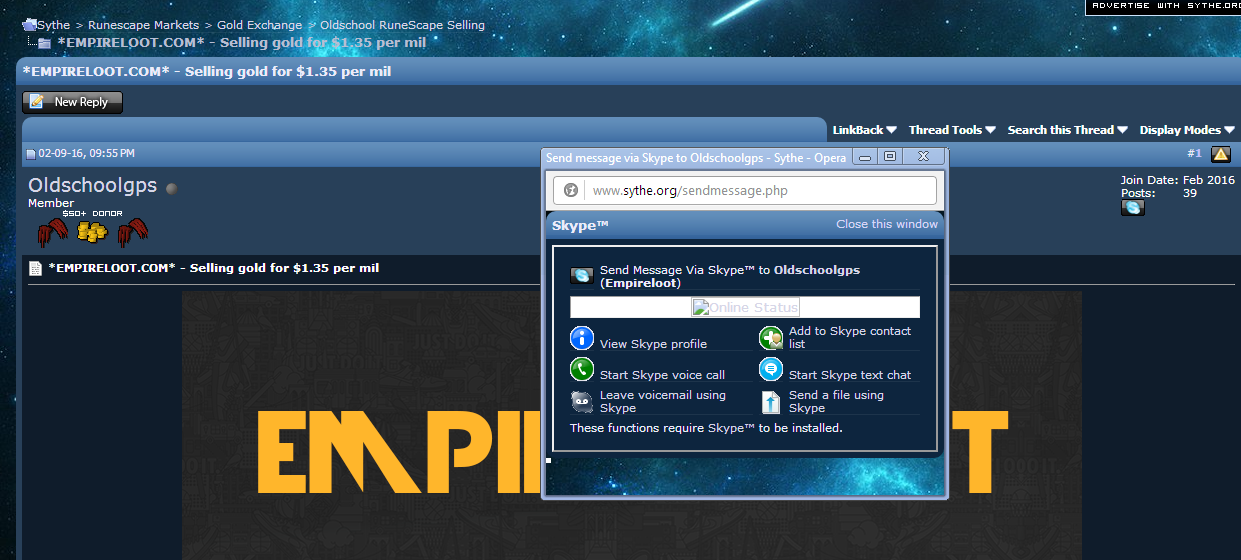1241x560 pixels.
Task: Click the Send a file using Skype link
Action: point(836,401)
